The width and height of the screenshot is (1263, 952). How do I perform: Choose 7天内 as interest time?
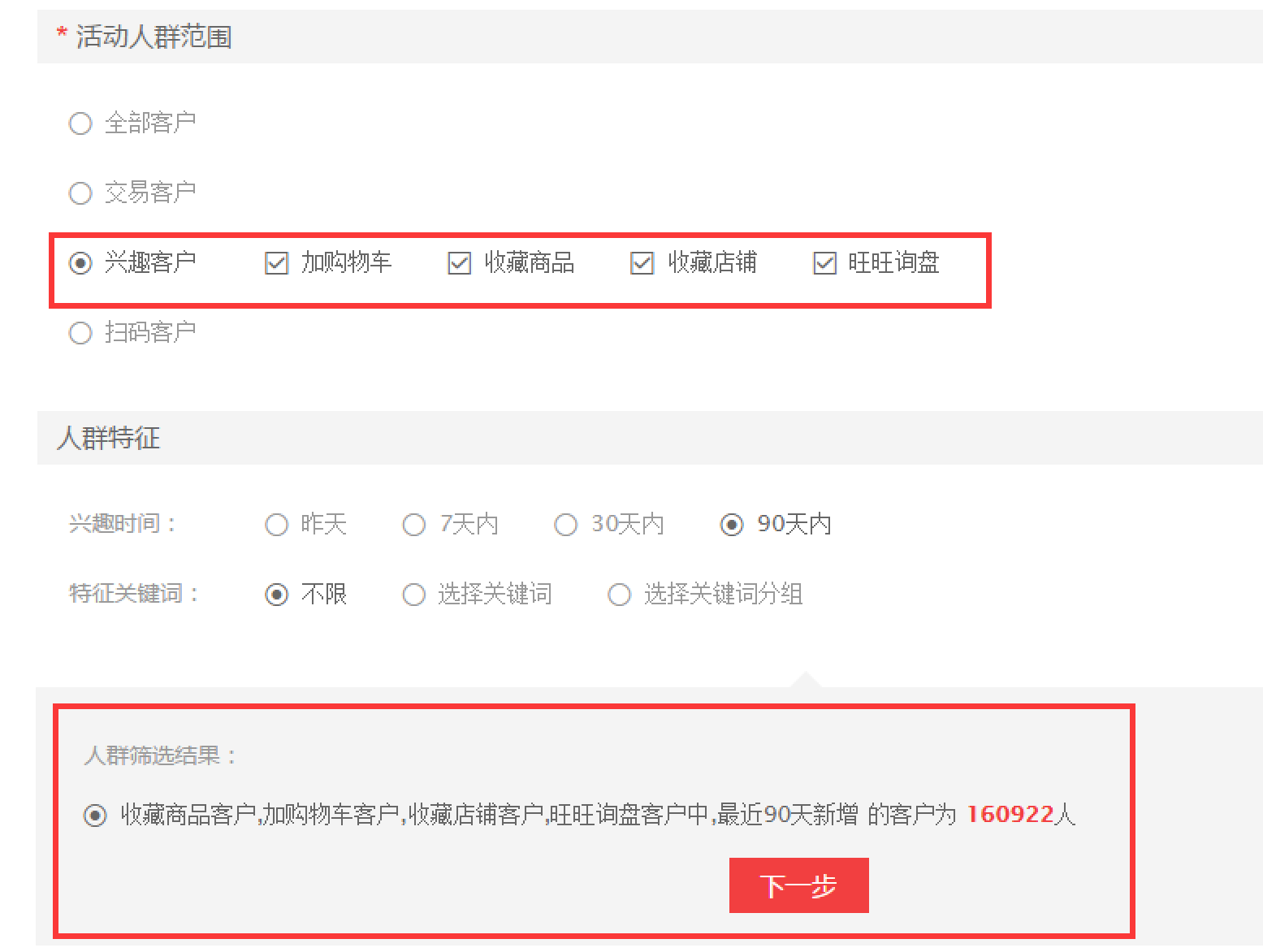click(x=414, y=525)
